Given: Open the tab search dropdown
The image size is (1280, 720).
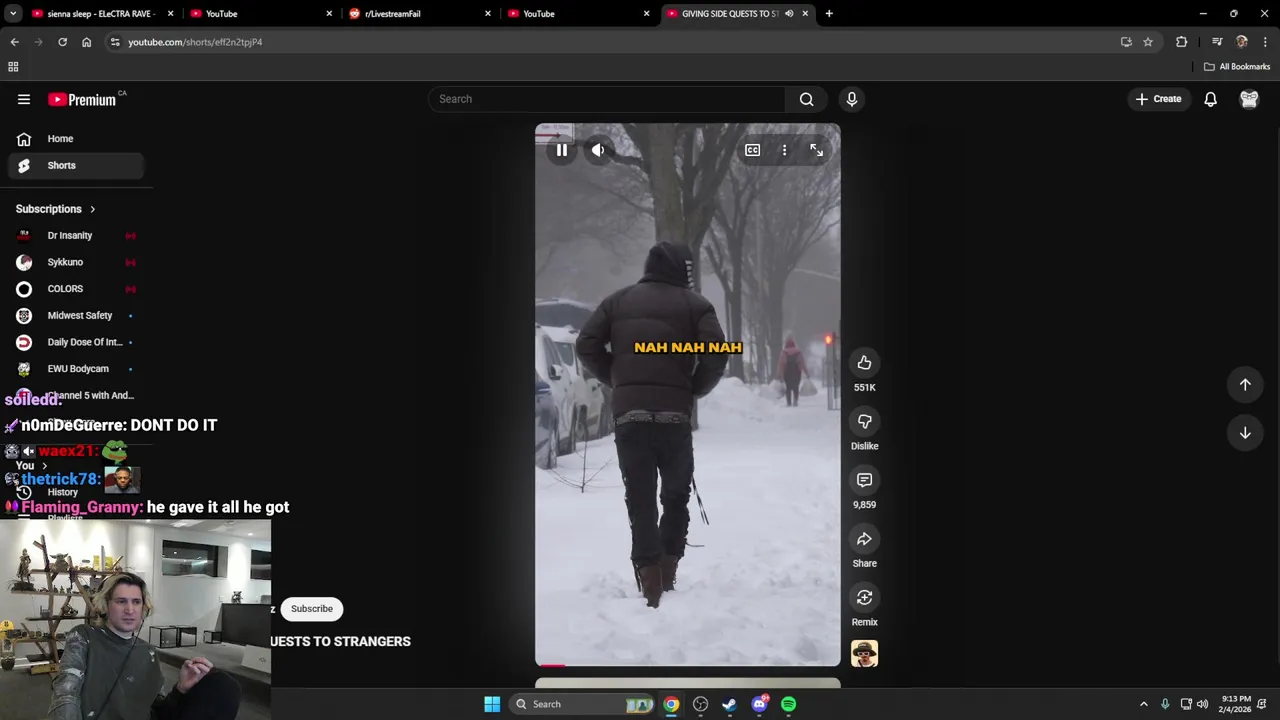Looking at the screenshot, I should pyautogui.click(x=13, y=14).
